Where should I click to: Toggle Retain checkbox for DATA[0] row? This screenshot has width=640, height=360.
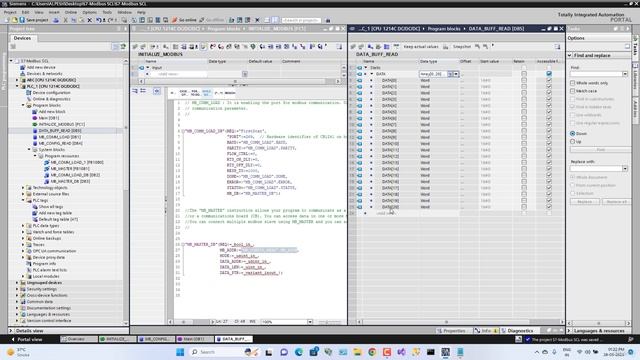coord(524,80)
